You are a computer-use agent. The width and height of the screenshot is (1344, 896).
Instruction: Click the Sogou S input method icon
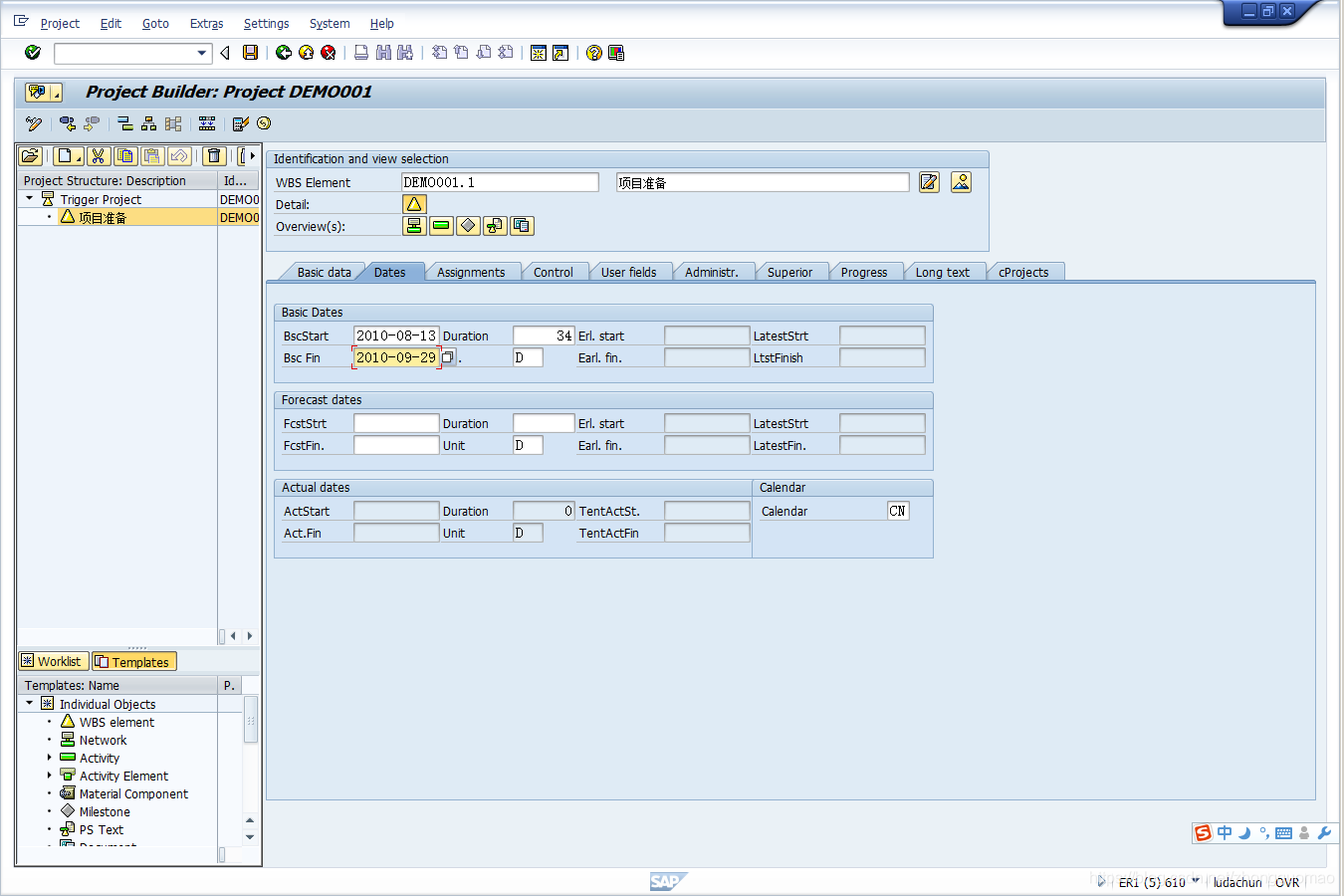[x=1204, y=833]
